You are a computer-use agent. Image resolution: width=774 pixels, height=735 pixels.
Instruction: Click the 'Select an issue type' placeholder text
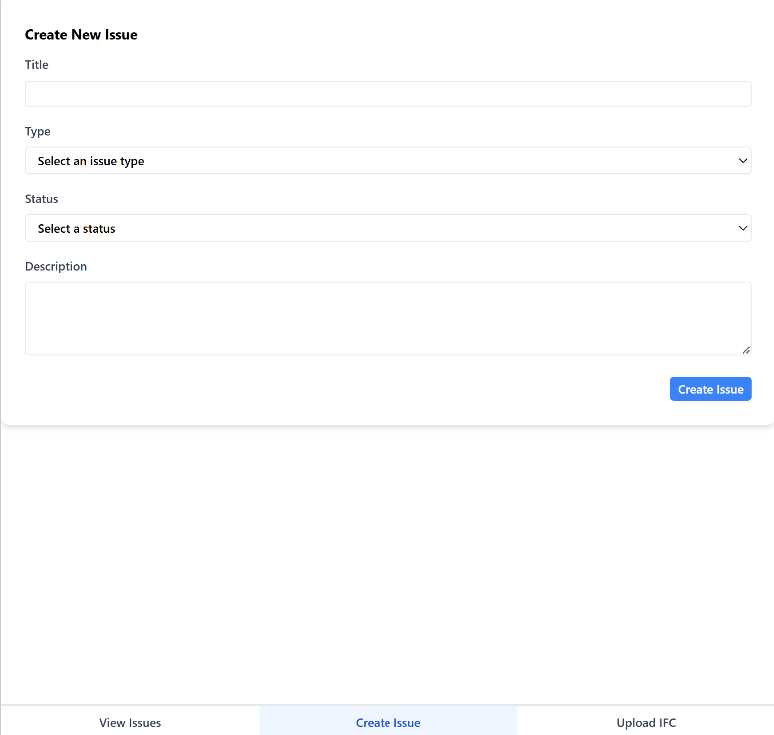point(91,161)
